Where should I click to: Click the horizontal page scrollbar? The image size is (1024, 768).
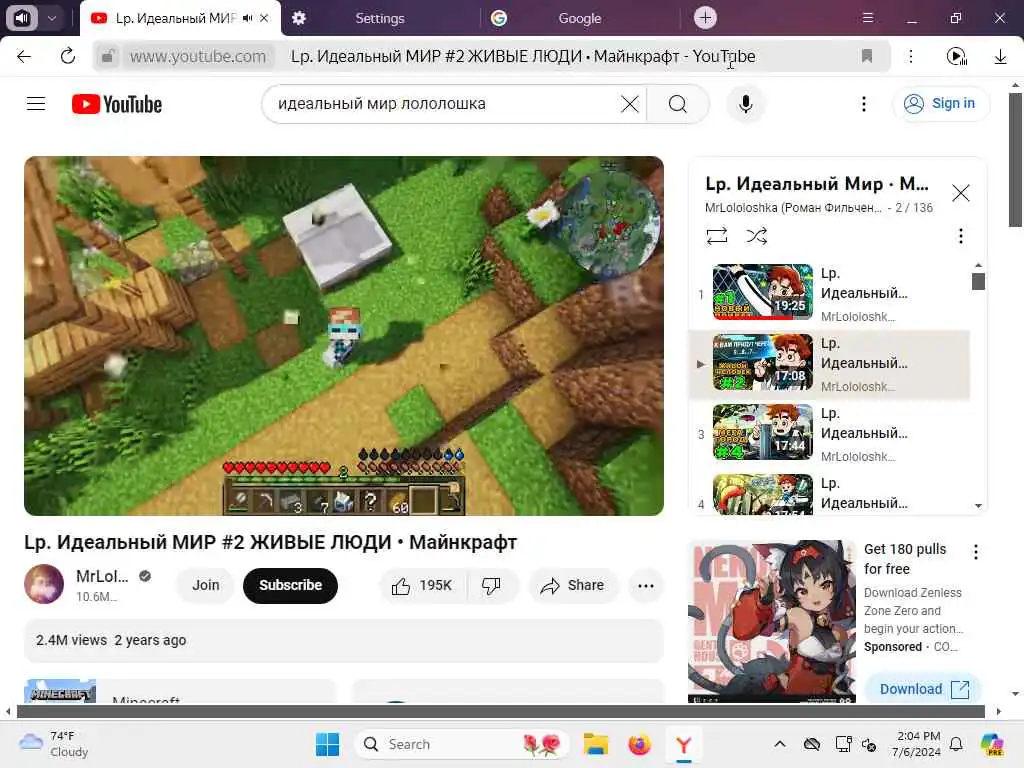tap(501, 711)
